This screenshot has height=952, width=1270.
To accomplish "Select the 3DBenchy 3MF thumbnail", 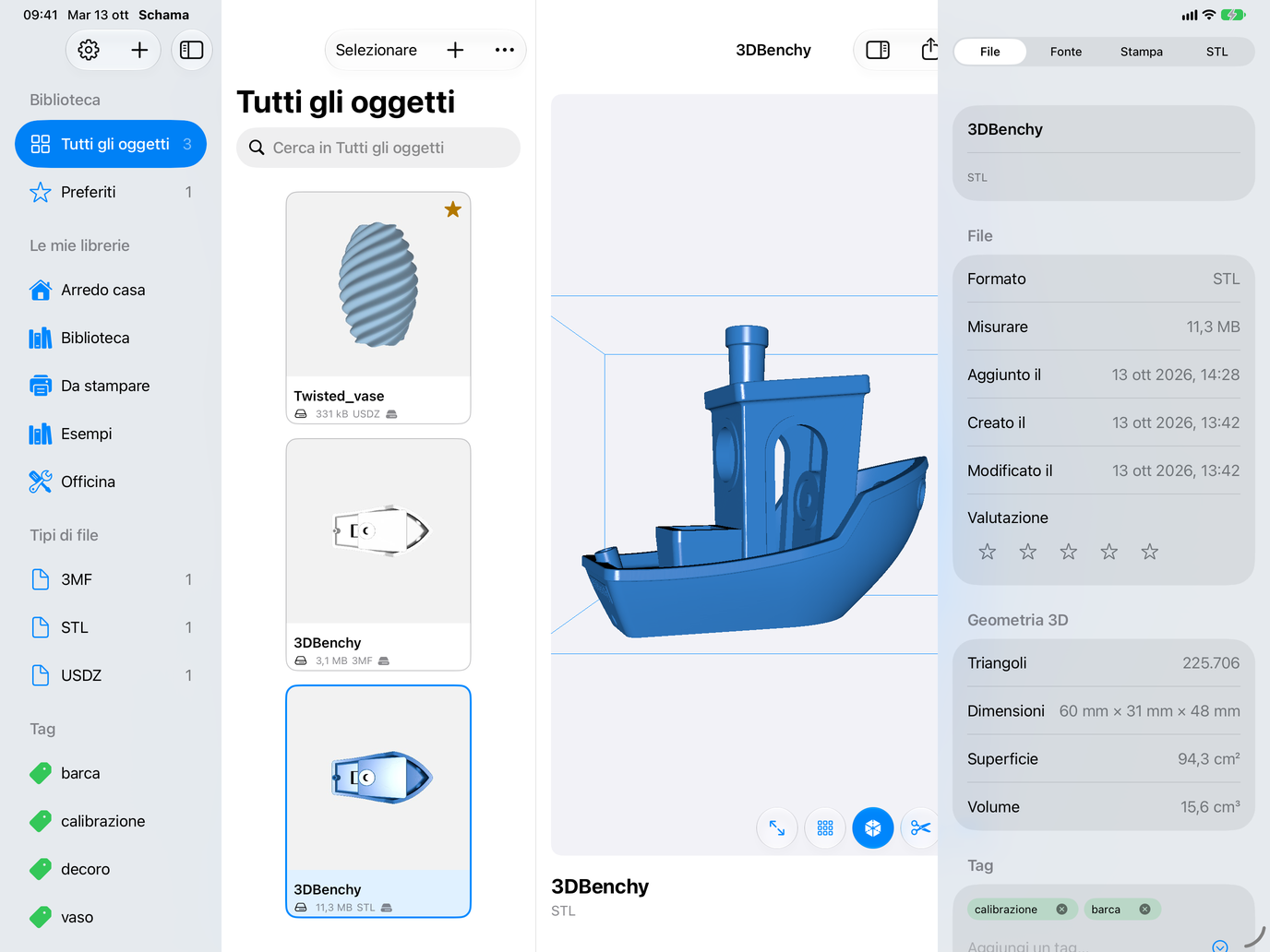I will [x=378, y=554].
